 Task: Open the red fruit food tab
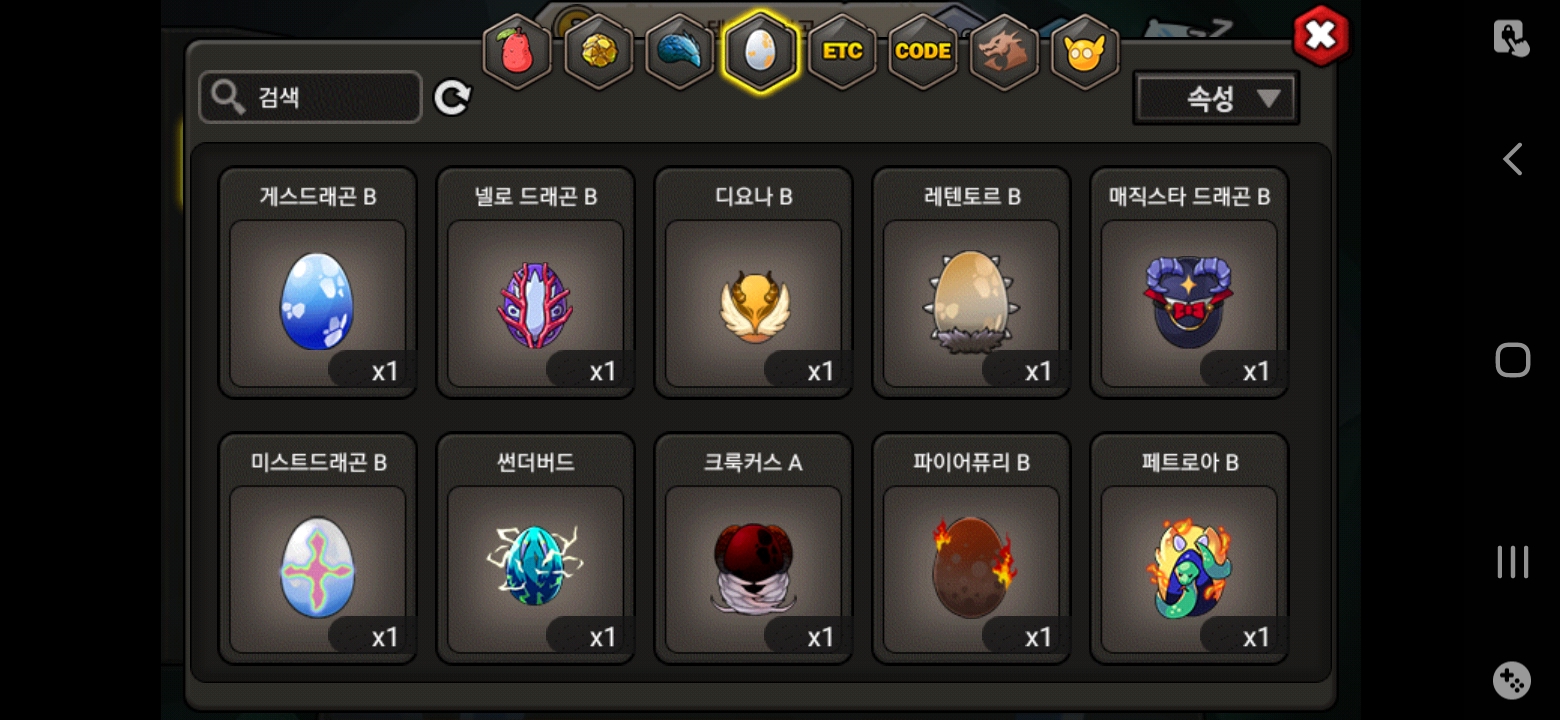[517, 52]
